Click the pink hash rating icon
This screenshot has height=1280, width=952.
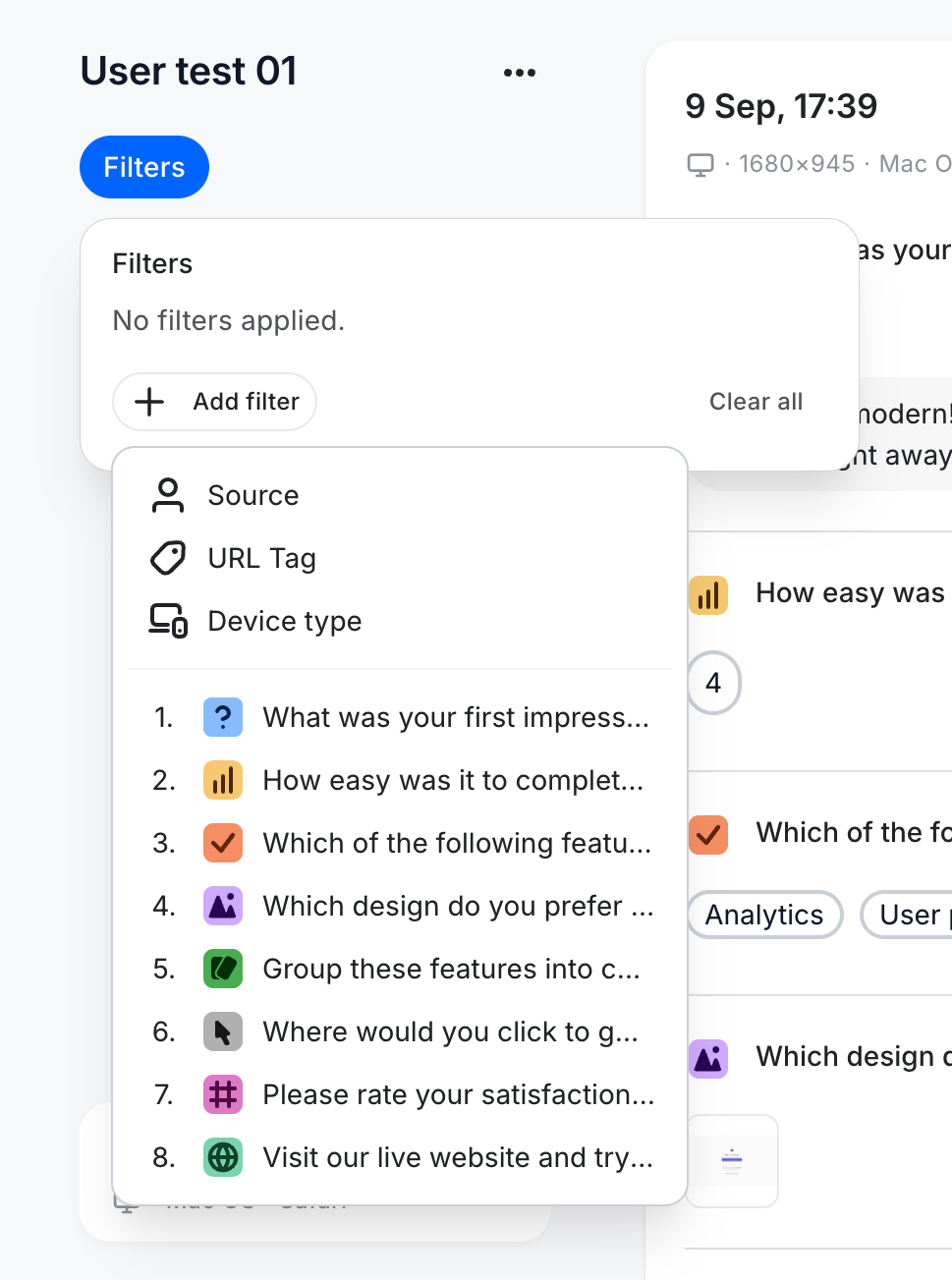click(x=223, y=1095)
